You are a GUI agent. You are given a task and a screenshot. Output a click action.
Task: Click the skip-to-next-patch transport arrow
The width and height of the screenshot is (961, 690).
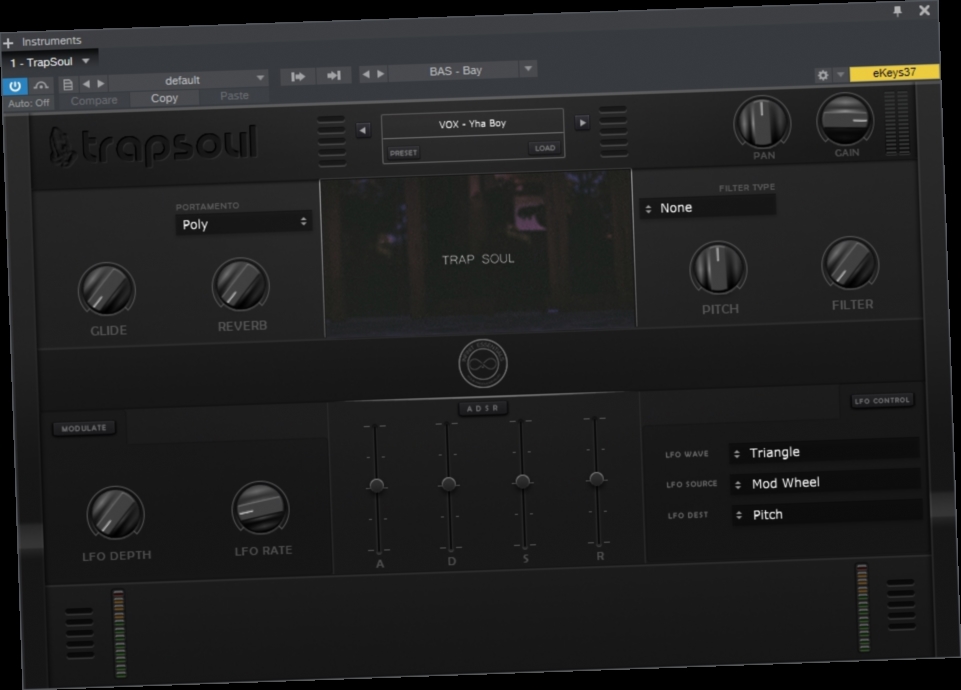(x=333, y=75)
